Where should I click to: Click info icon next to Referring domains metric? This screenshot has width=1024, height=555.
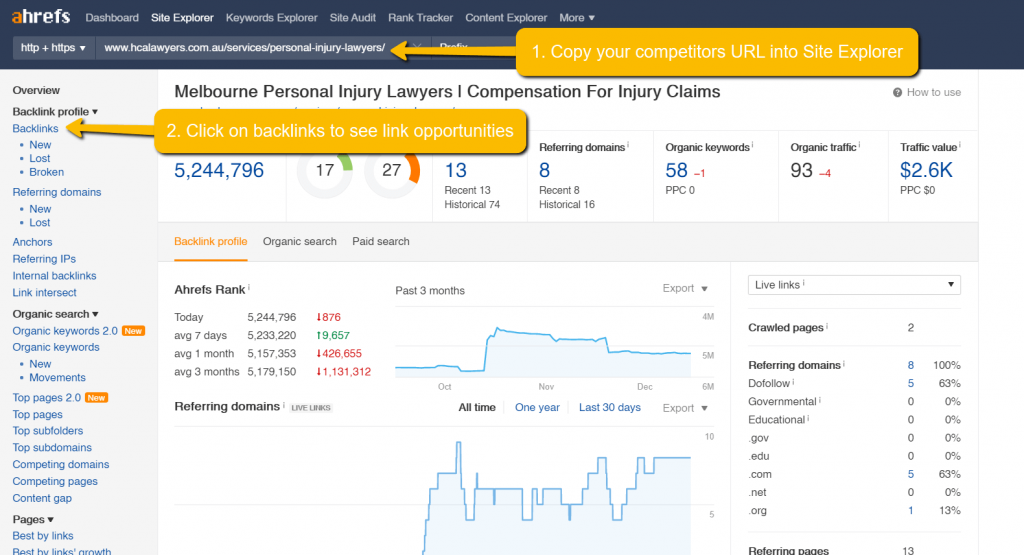pyautogui.click(x=628, y=147)
